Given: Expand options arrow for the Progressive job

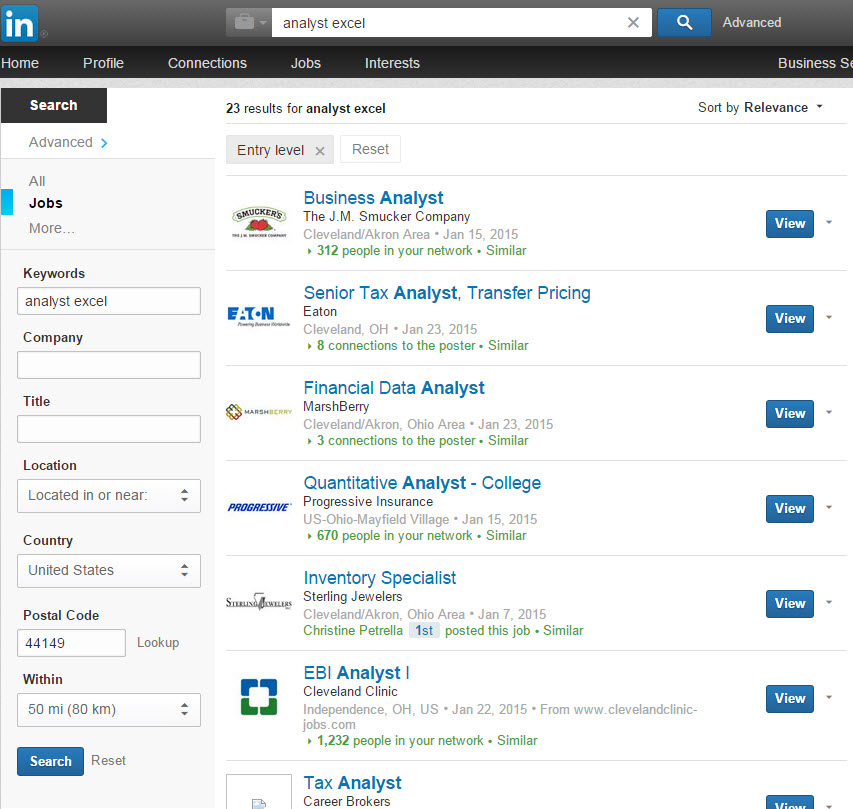Looking at the screenshot, I should (x=829, y=507).
